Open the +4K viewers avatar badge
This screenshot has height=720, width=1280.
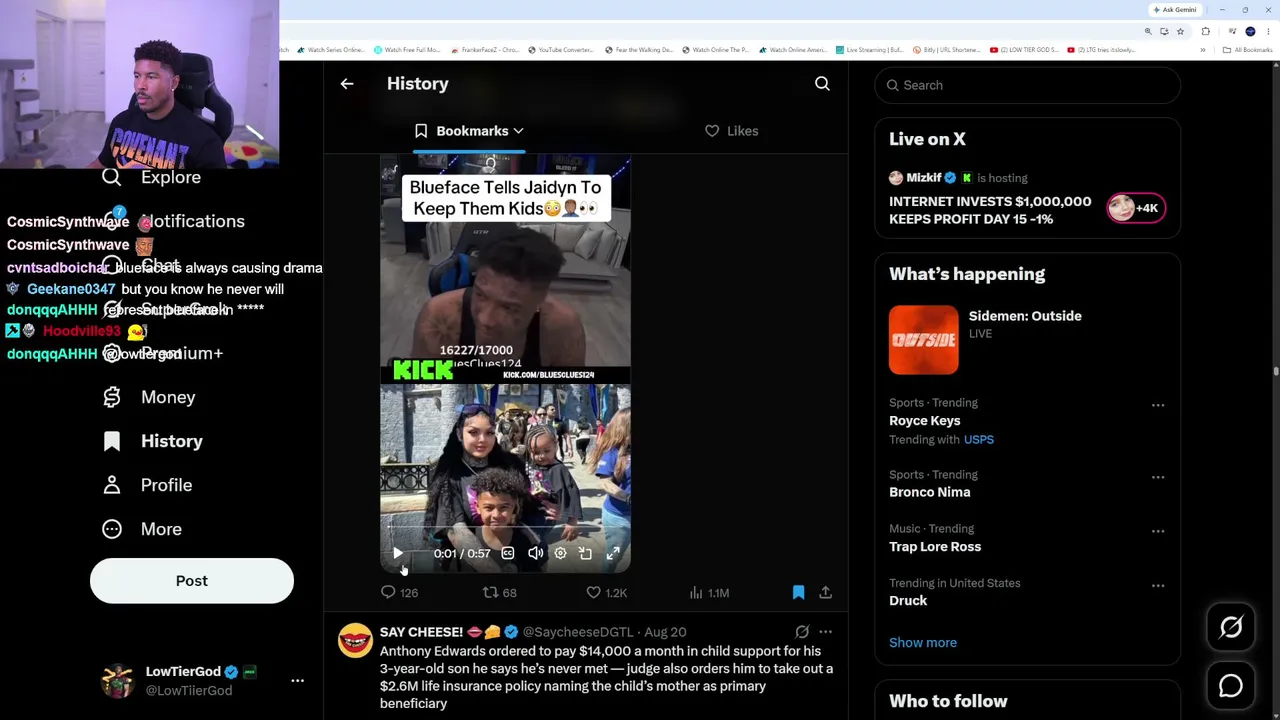click(x=1135, y=208)
